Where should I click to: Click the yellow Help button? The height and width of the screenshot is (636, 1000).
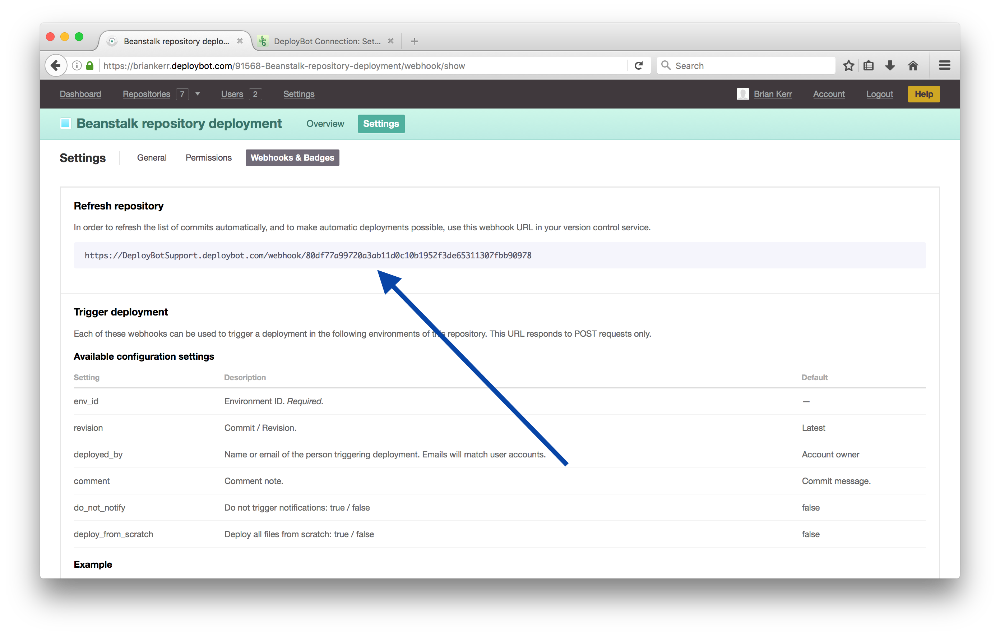923,94
